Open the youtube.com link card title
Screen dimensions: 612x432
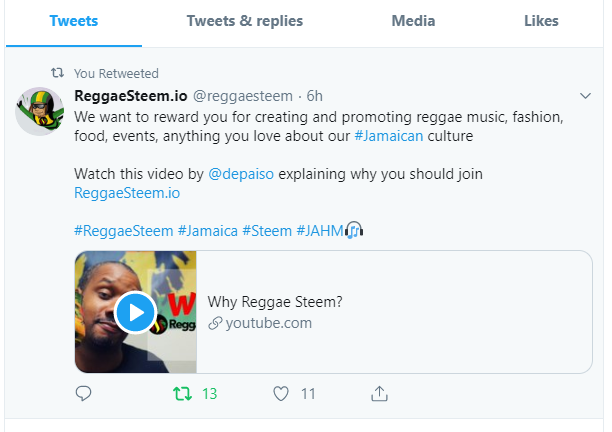point(275,302)
